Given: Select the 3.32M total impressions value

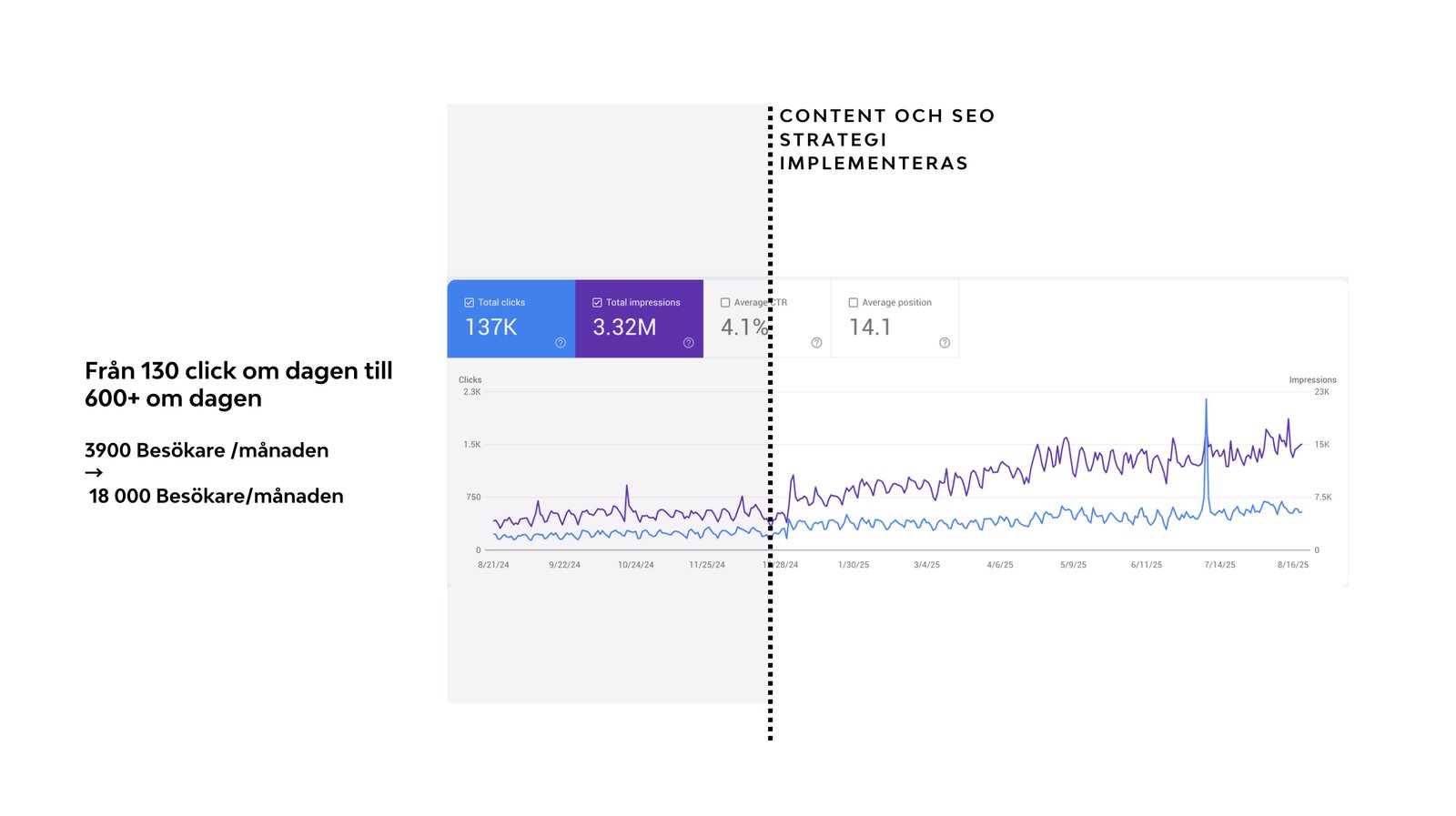Looking at the screenshot, I should [624, 327].
